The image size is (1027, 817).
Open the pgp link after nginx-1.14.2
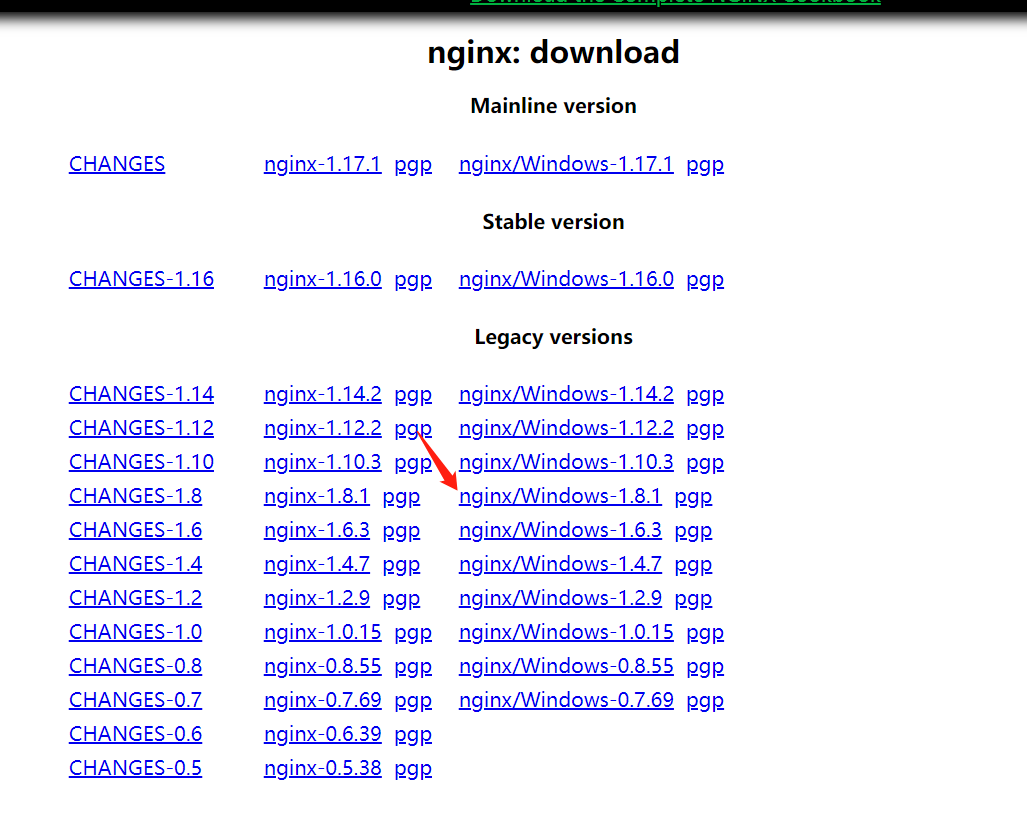tap(413, 396)
